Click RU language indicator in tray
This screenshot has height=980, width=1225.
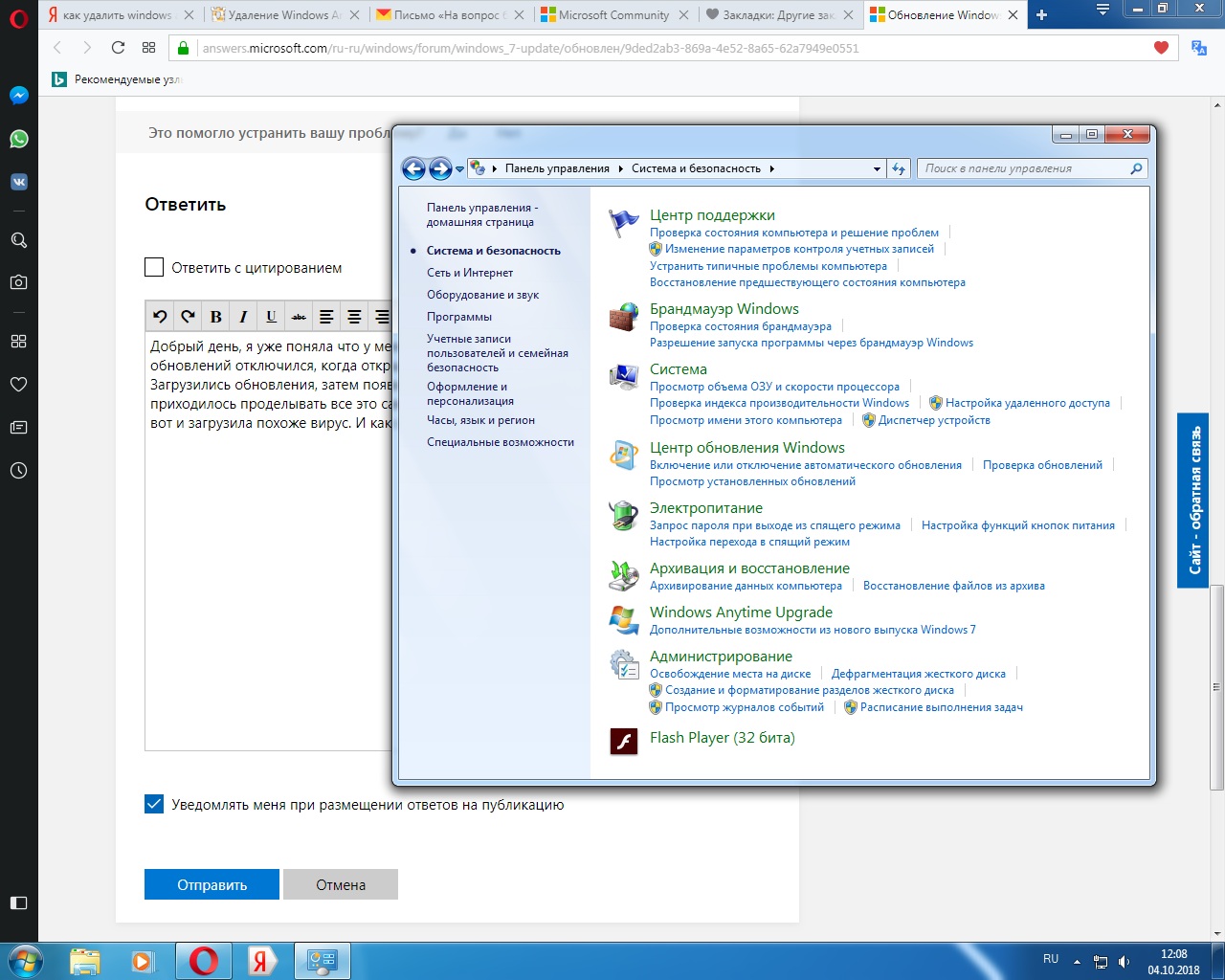[x=1051, y=959]
